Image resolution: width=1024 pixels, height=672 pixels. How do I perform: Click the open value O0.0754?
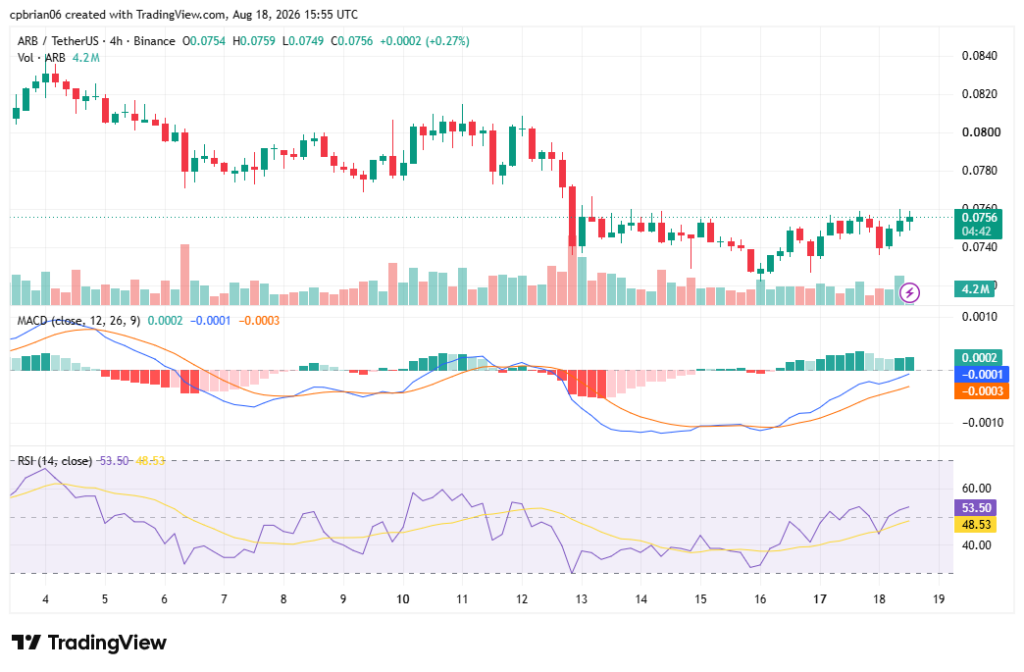coord(204,41)
